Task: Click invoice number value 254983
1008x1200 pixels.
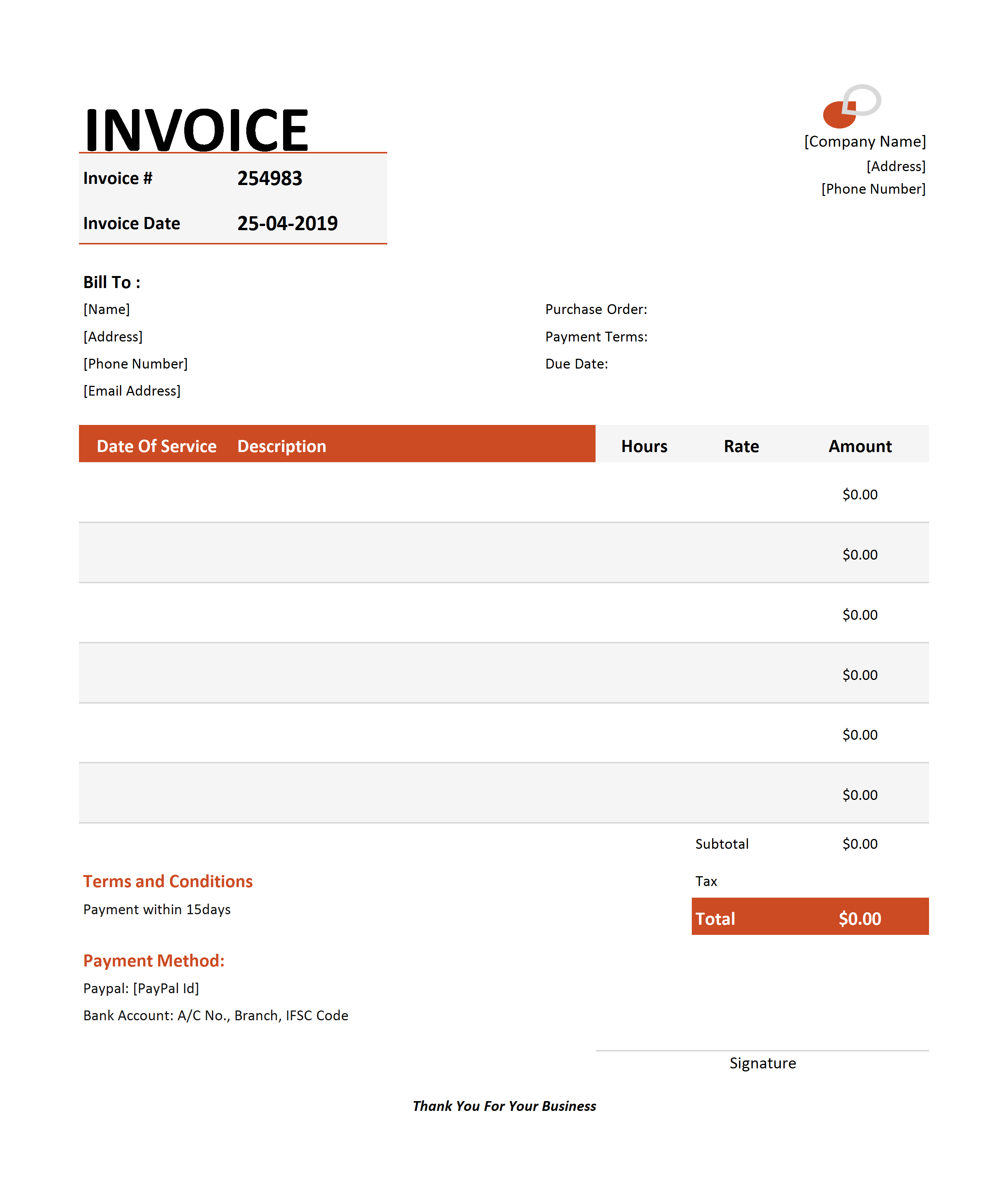Action: 270,178
